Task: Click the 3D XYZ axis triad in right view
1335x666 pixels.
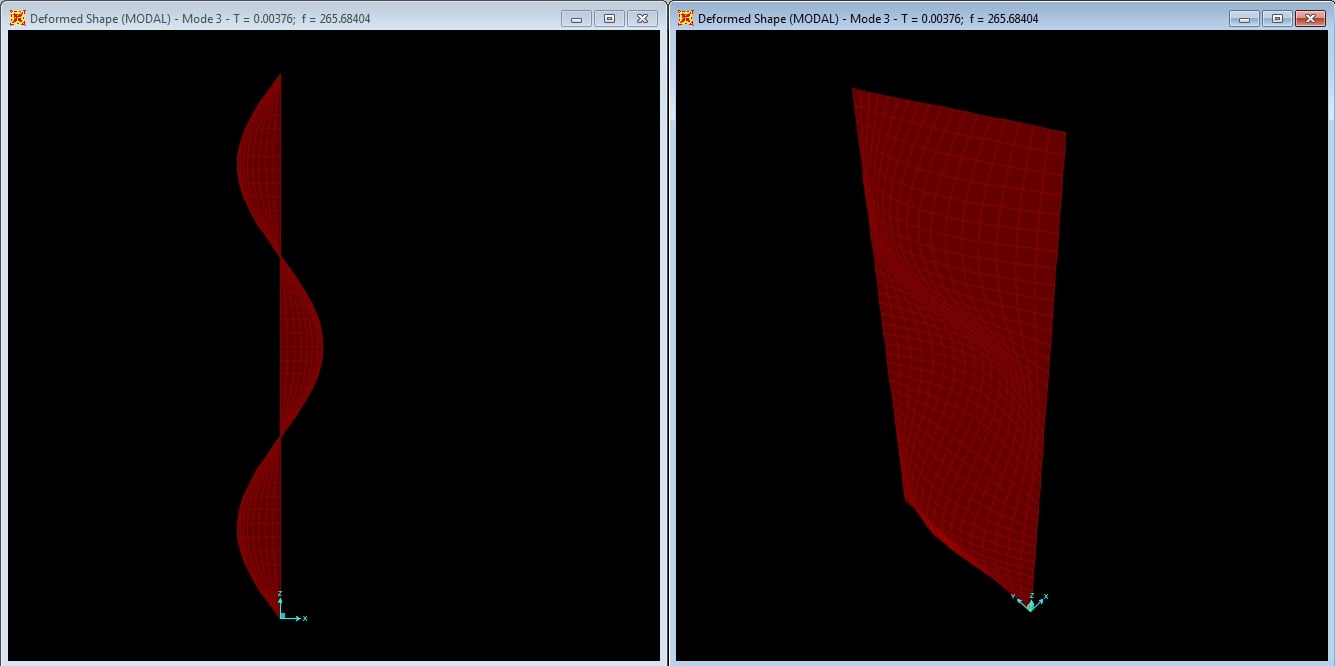Action: (1030, 601)
